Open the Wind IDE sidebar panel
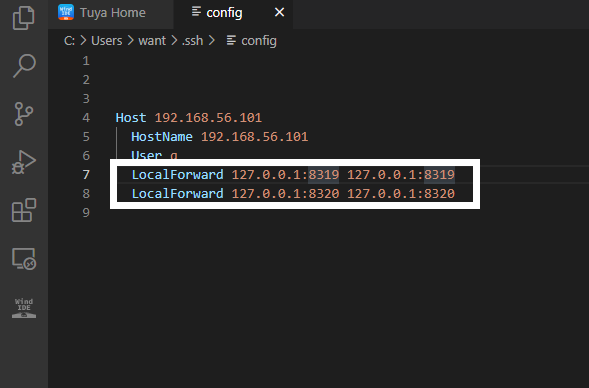 24,308
